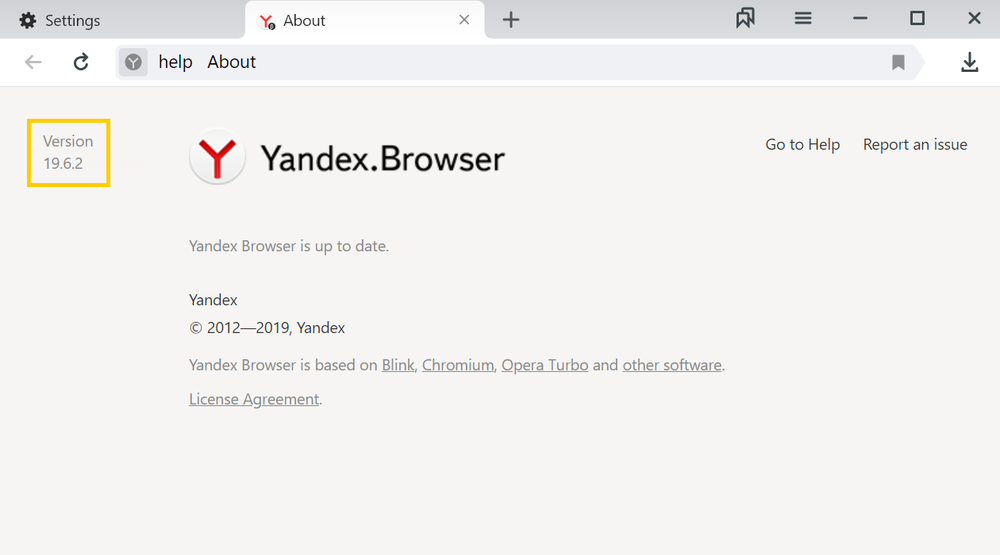Close the About tab
Image resolution: width=1000 pixels, height=555 pixels.
tap(464, 20)
